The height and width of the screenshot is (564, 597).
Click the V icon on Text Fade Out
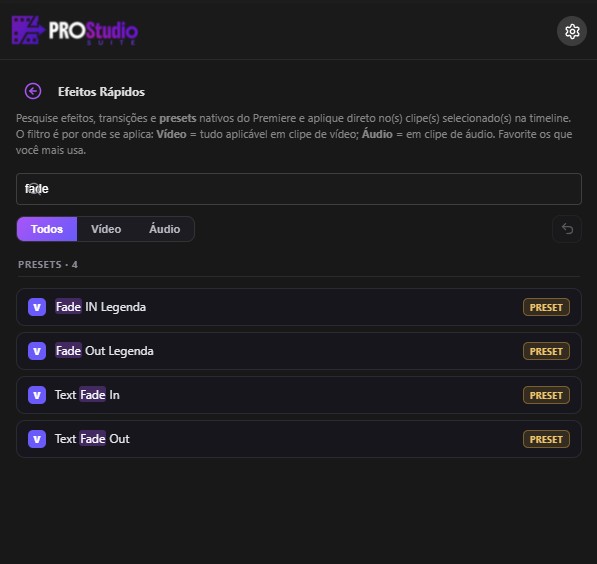(x=37, y=439)
